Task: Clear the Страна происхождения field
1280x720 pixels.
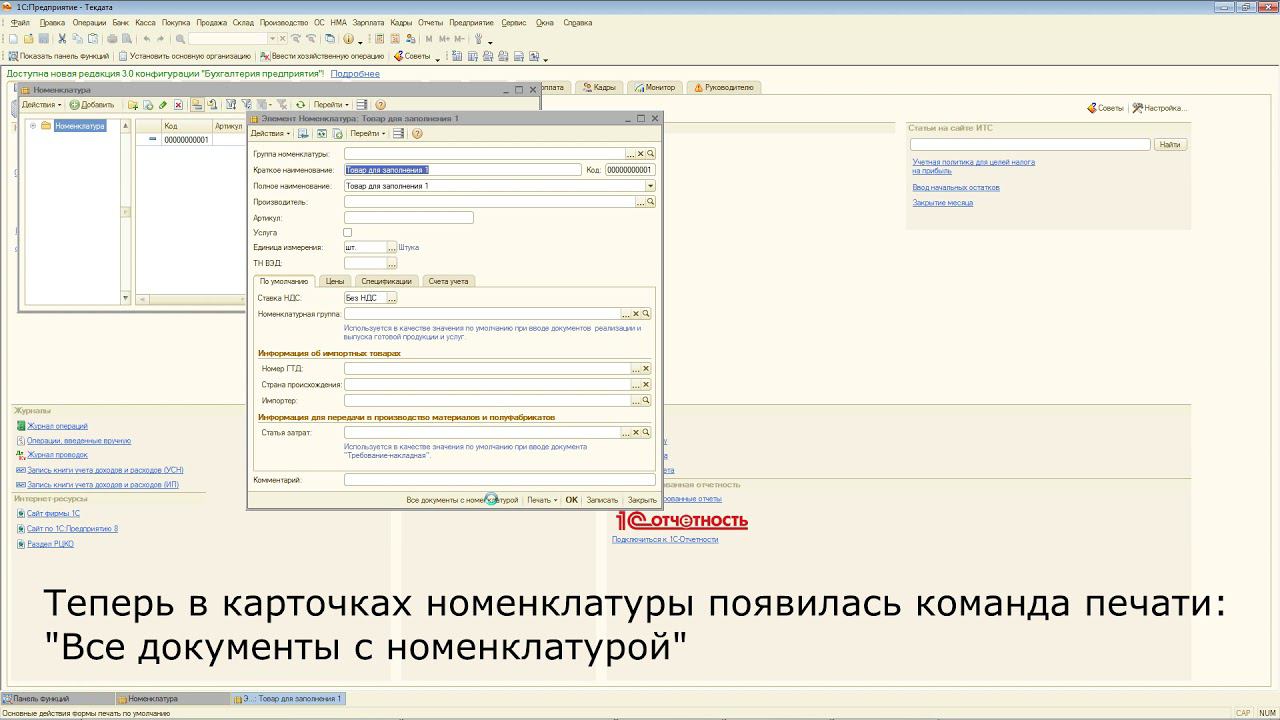Action: point(646,385)
